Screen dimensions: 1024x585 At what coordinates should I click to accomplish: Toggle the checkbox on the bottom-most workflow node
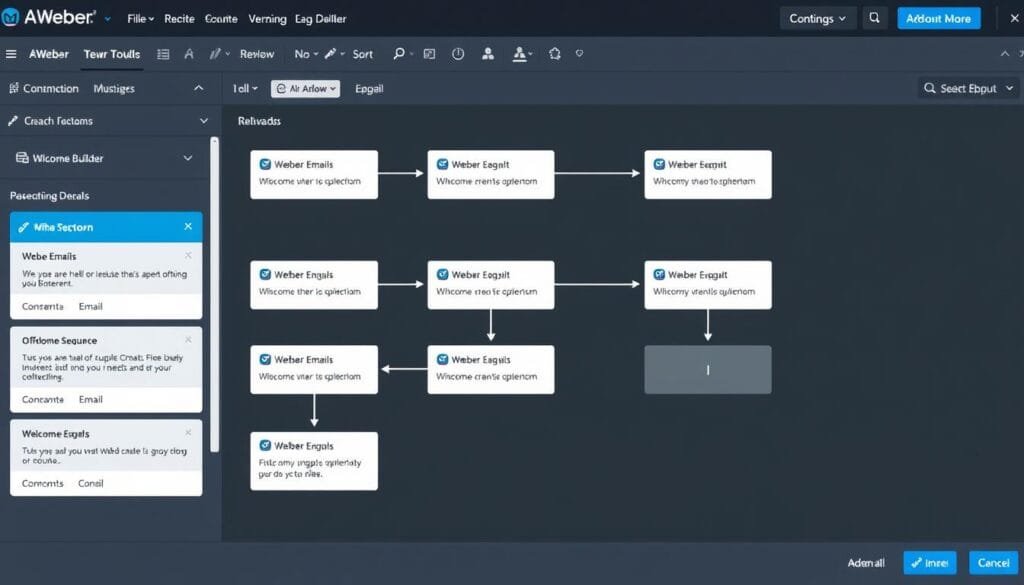[265, 446]
